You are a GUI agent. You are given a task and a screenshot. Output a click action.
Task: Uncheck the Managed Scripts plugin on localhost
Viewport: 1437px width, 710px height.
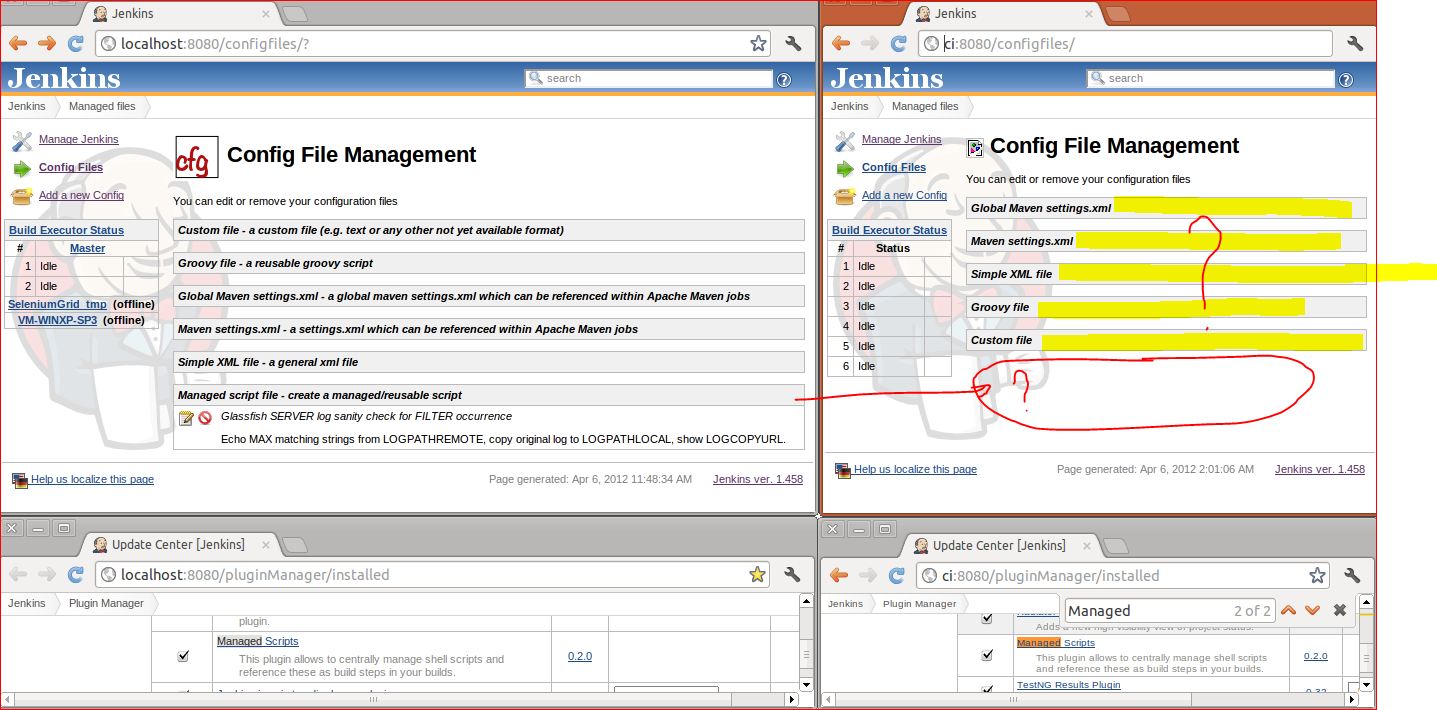point(183,656)
